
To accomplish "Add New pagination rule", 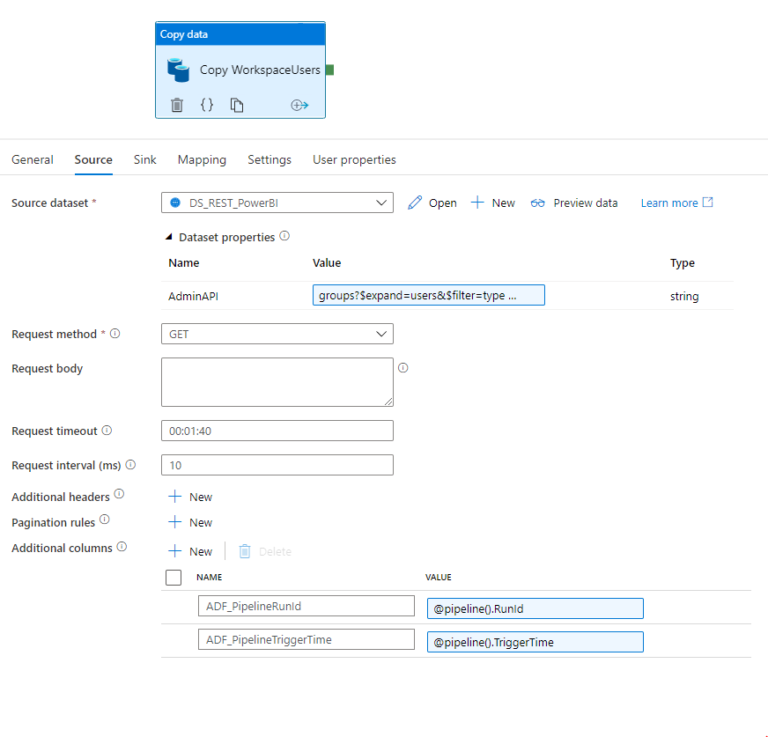I will pos(190,522).
